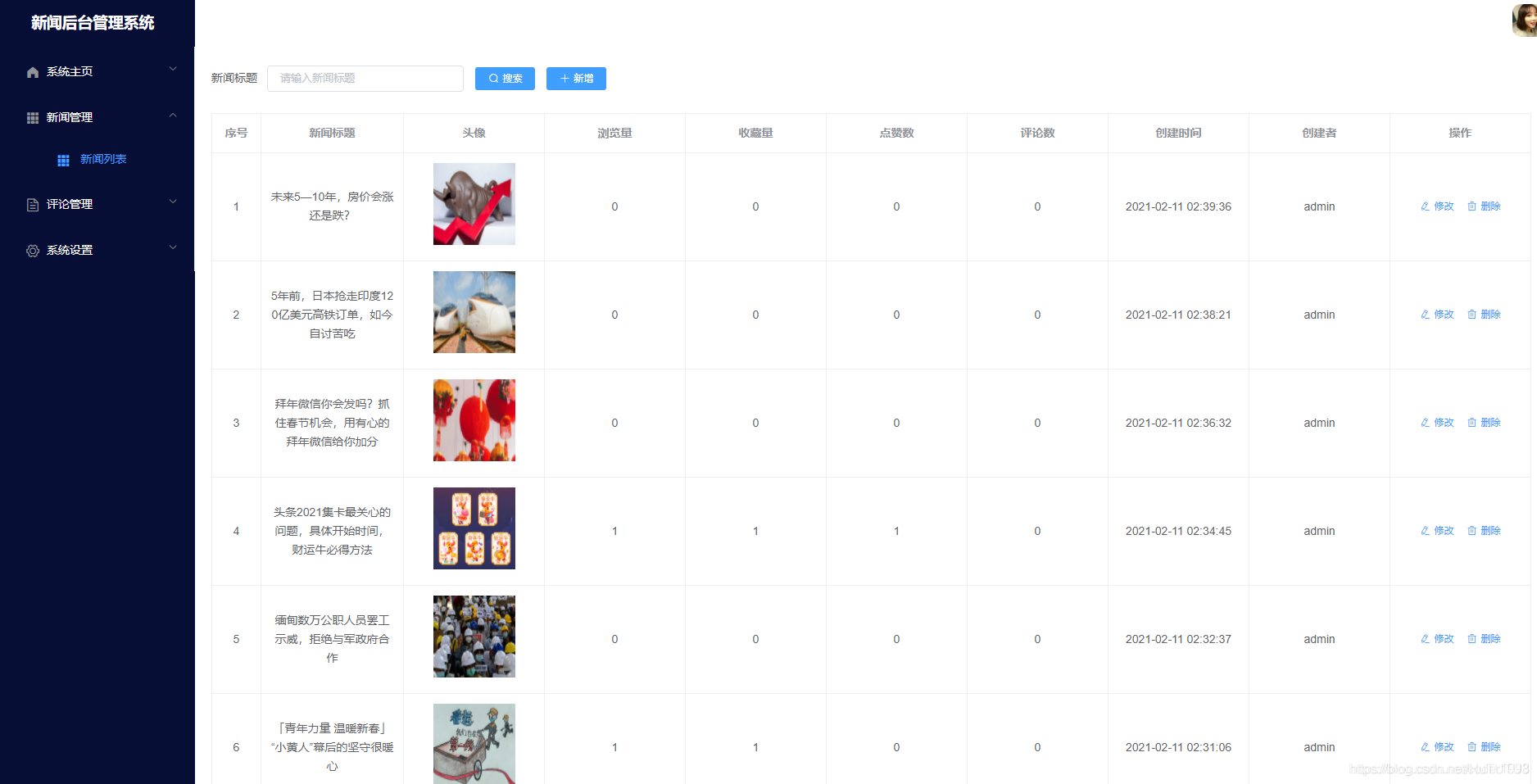
Task: Click the 创建时间 column header
Action: (x=1178, y=134)
